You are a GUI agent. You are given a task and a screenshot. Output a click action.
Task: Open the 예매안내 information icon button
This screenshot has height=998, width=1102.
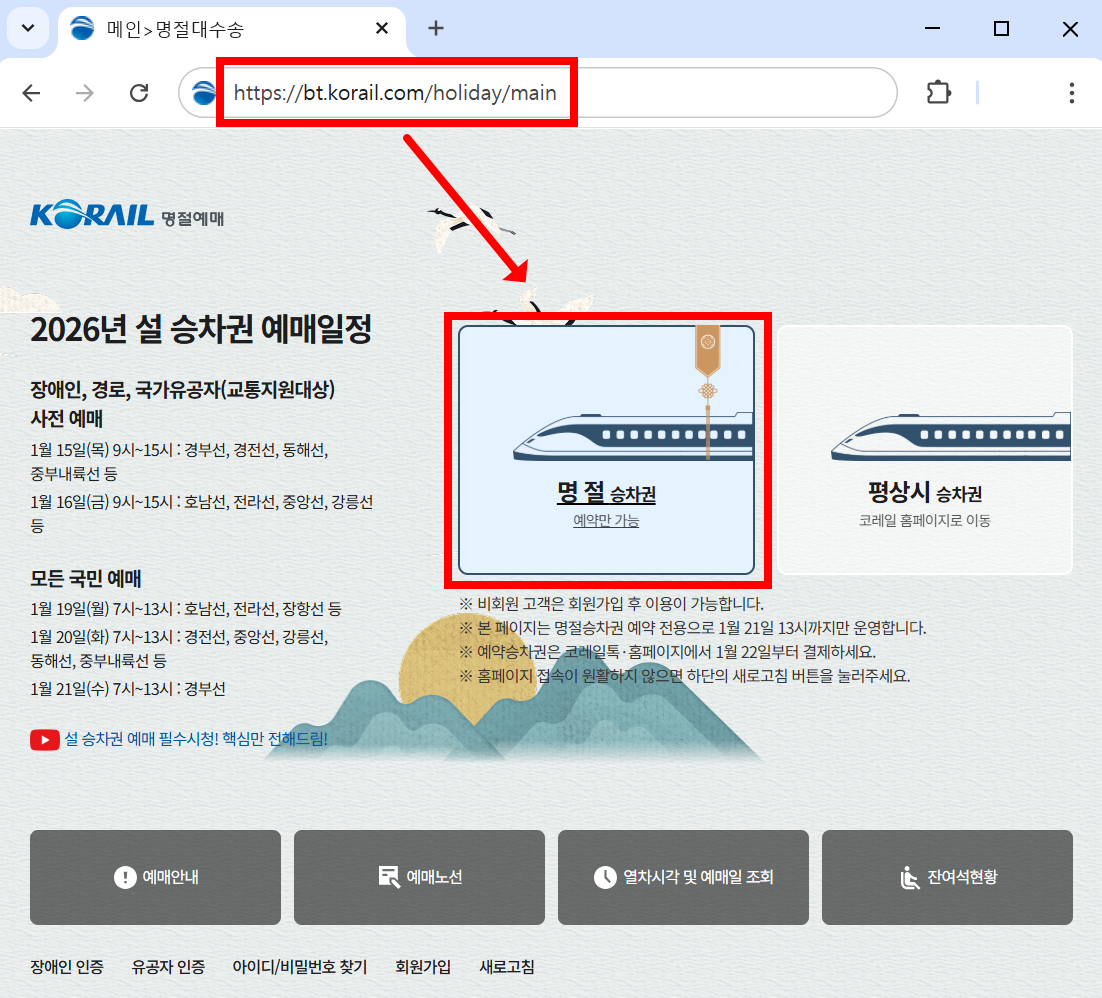[123, 877]
